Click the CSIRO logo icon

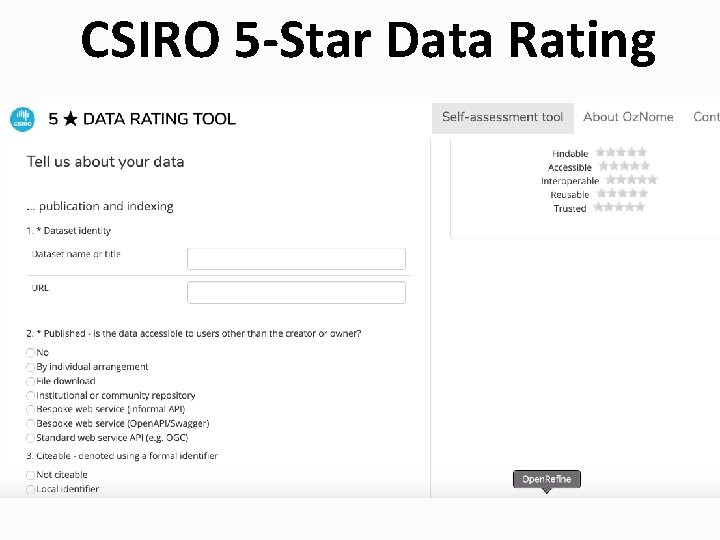22,119
